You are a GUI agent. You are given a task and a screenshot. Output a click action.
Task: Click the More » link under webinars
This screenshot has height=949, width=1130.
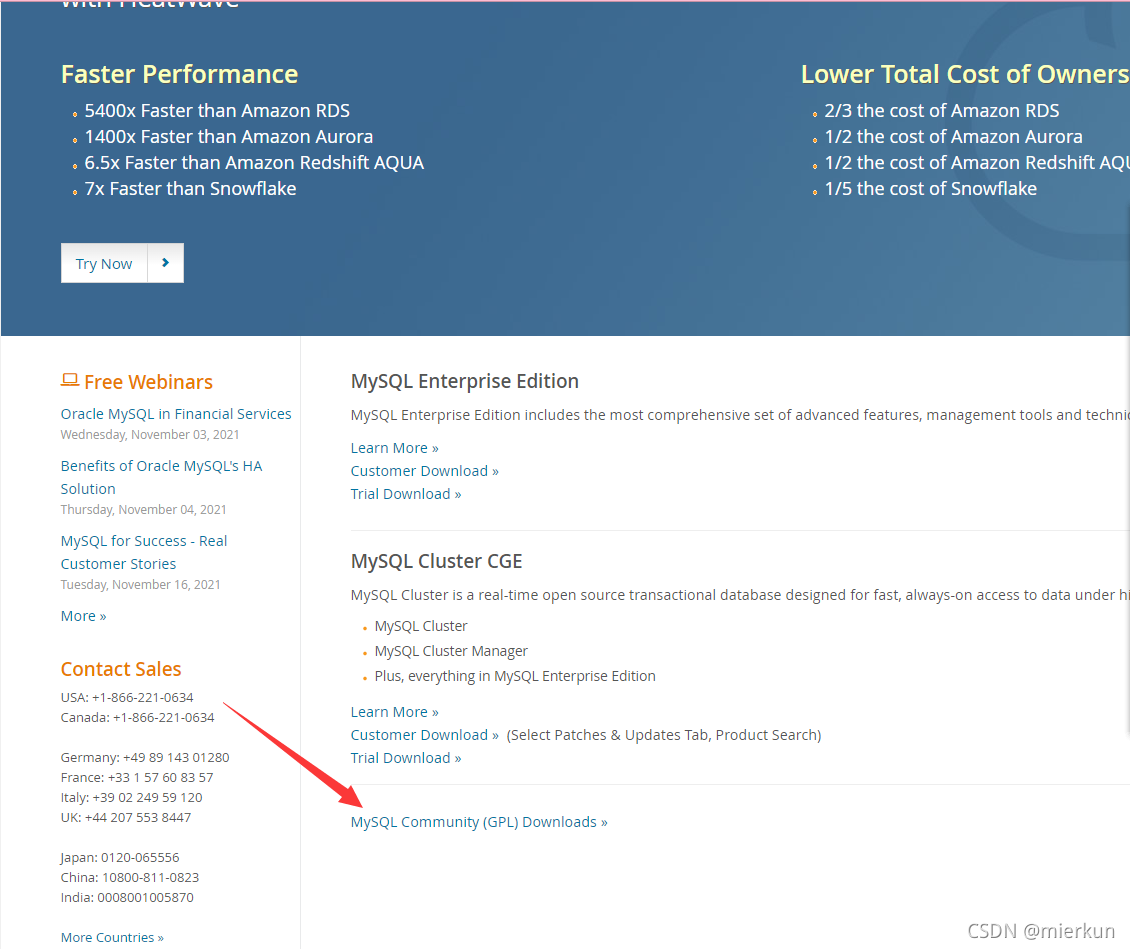[x=84, y=616]
